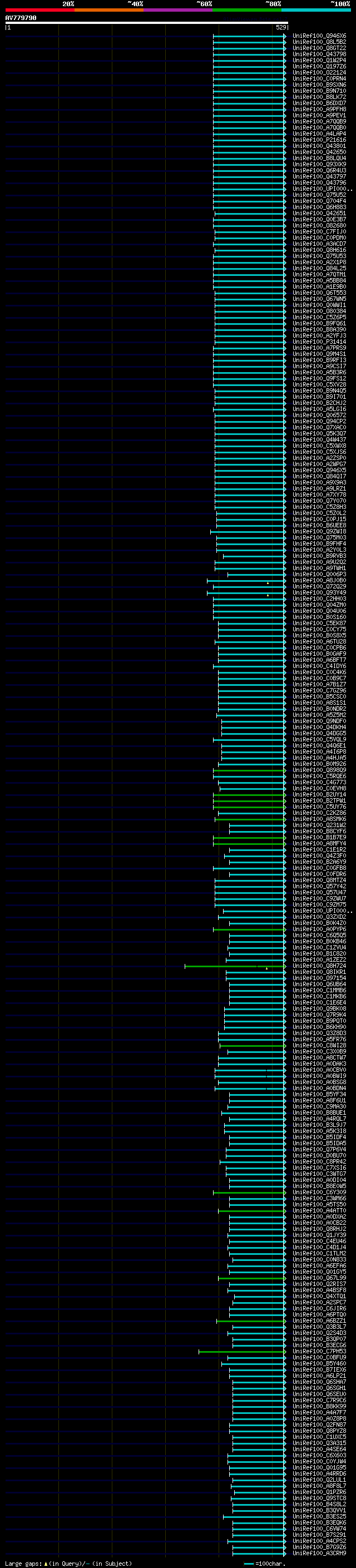Select last hit label UniRef100_A3CRH9
Screen dimensions: 356x1568
click(x=319, y=1553)
